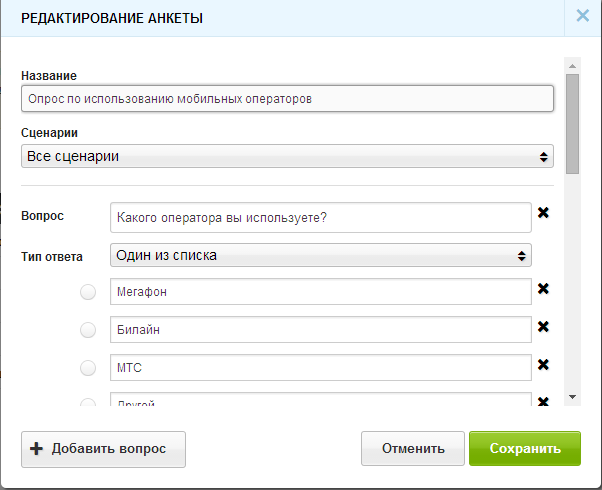Save the survey with Сохранить

(x=524, y=449)
